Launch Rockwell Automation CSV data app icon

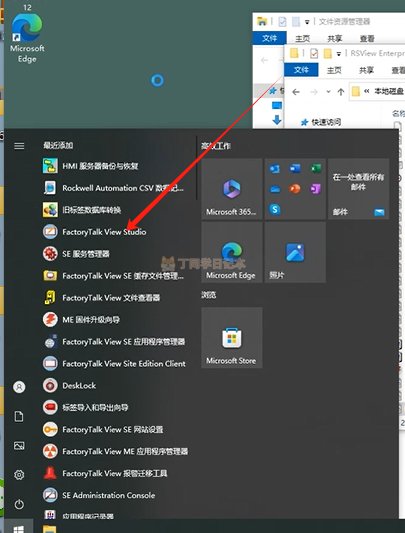(50, 188)
